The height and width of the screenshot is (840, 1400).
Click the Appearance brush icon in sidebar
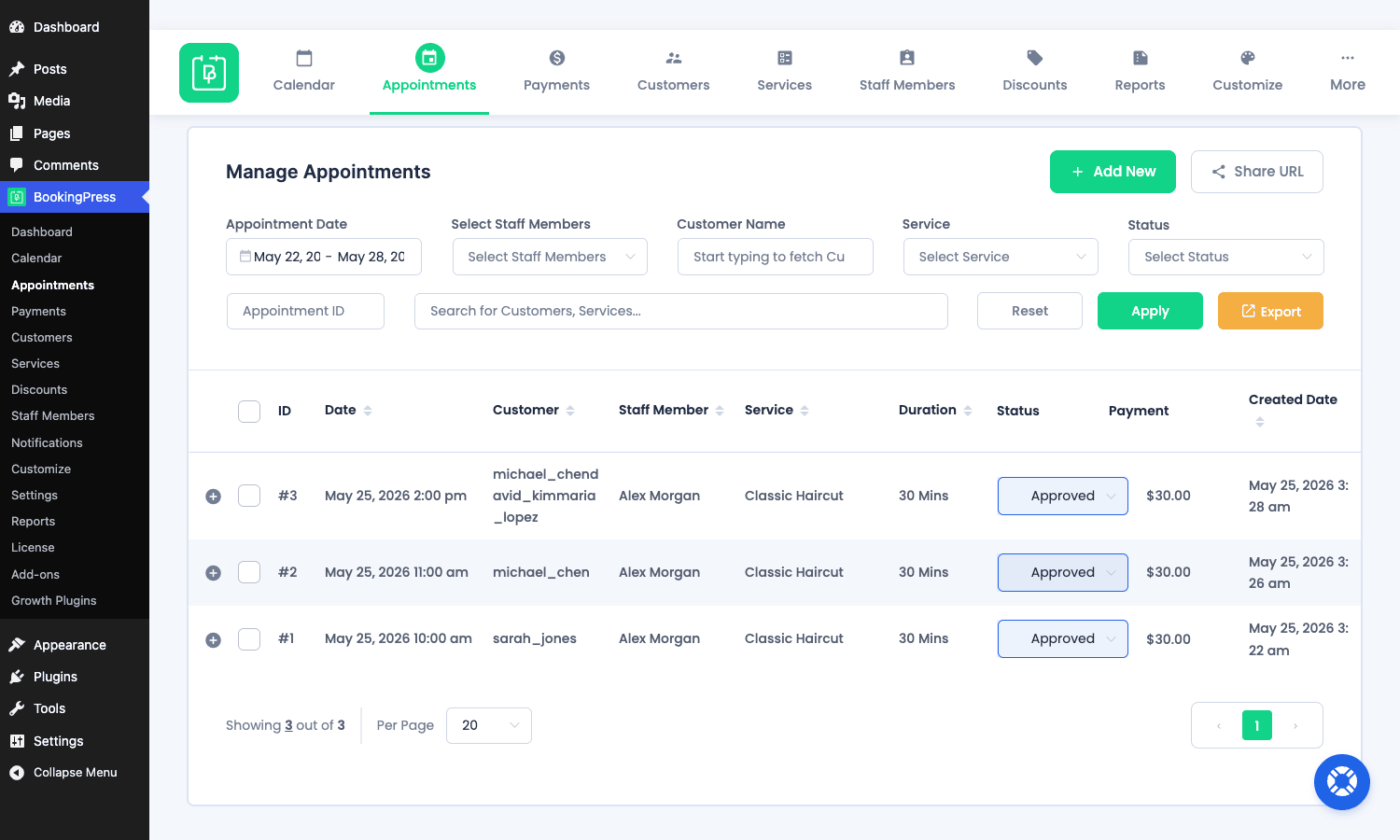pos(17,645)
